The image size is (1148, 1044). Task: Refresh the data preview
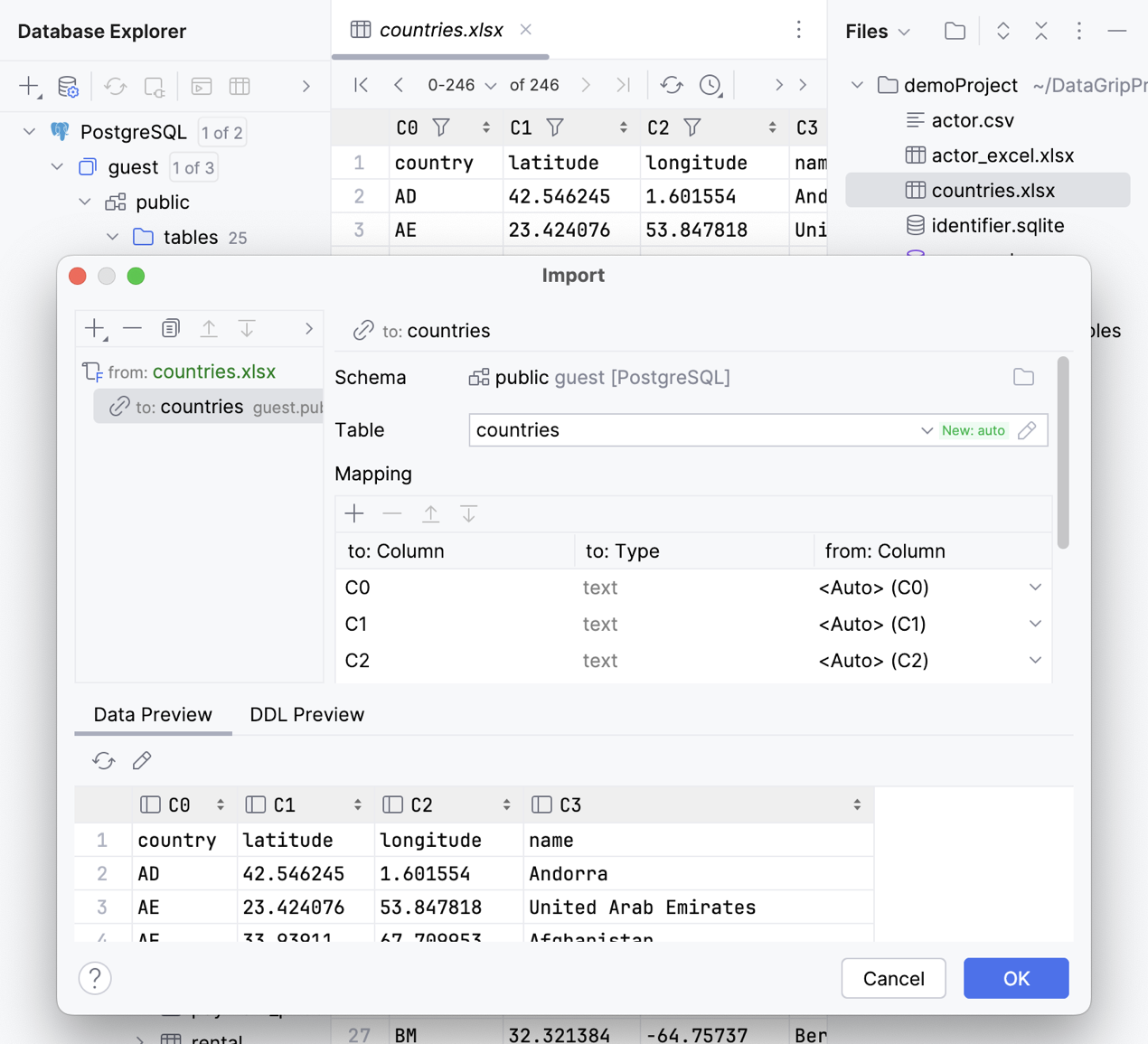[104, 761]
